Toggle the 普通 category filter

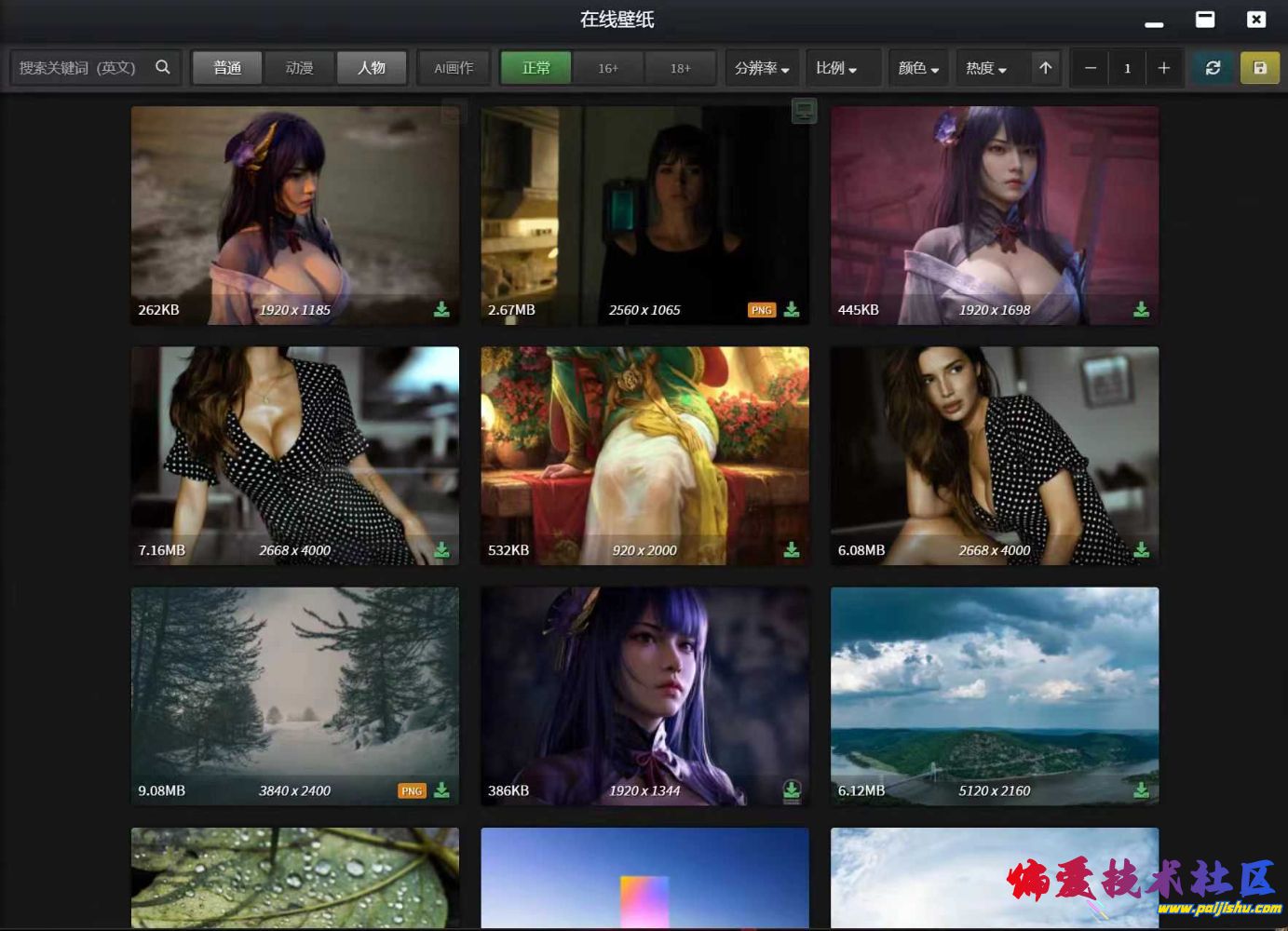227,68
